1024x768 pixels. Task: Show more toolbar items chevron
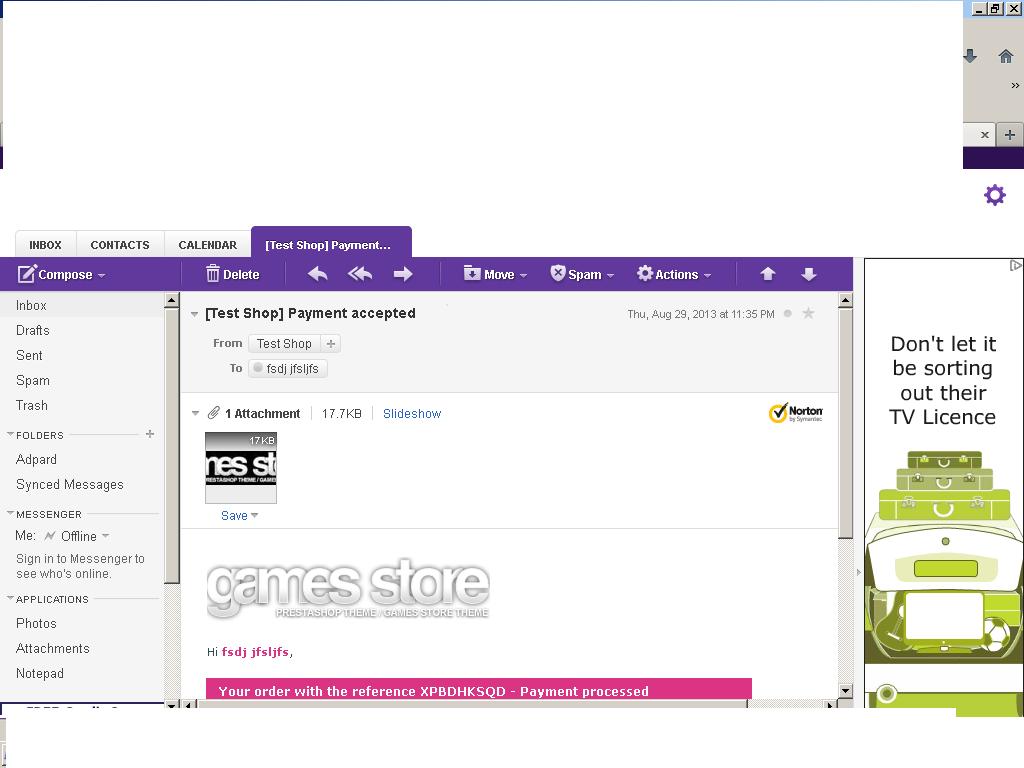(1015, 85)
